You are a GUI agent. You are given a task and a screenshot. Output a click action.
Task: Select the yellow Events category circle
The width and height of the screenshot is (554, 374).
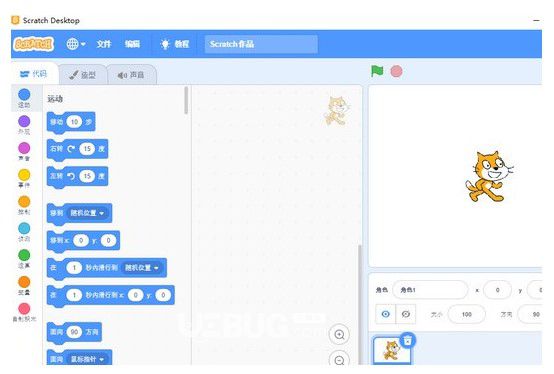click(24, 175)
